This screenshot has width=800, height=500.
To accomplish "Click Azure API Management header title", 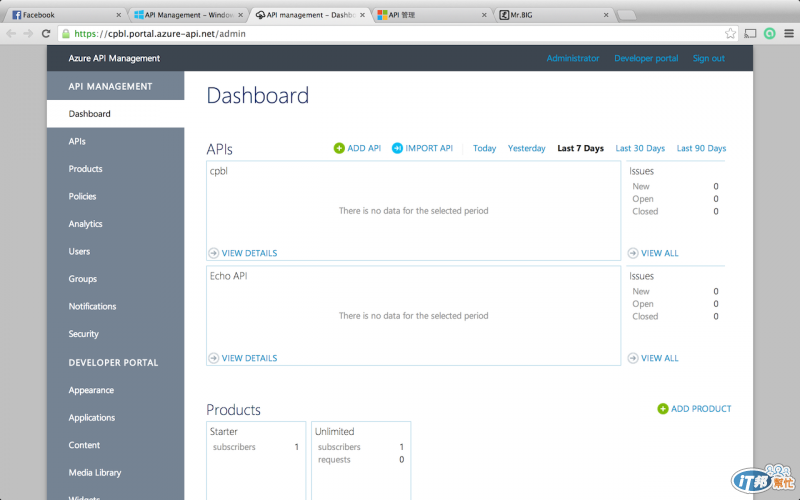I will (114, 58).
